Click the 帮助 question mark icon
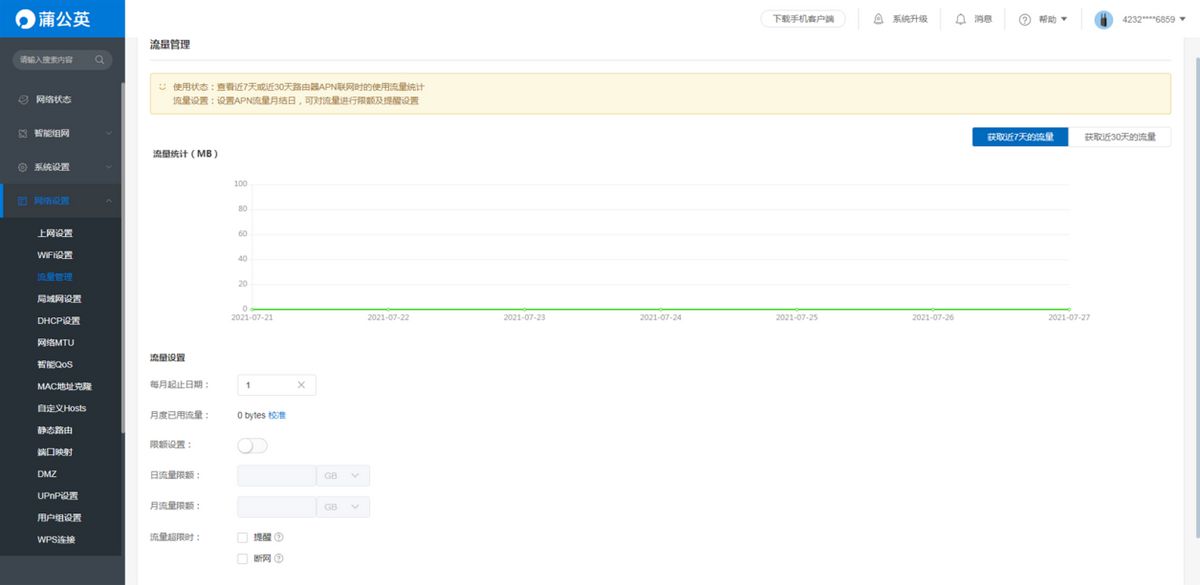This screenshot has height=585, width=1200. pyautogui.click(x=1025, y=19)
